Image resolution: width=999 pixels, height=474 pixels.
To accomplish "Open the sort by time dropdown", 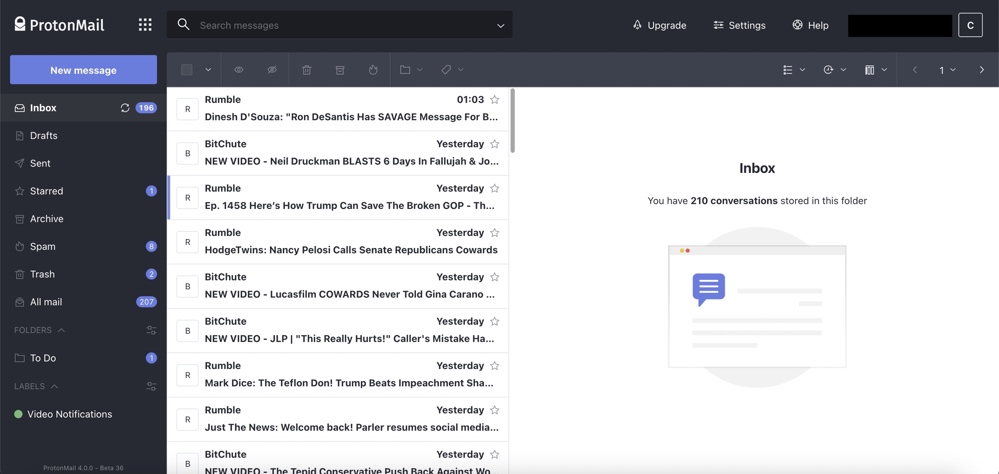I will coord(835,70).
